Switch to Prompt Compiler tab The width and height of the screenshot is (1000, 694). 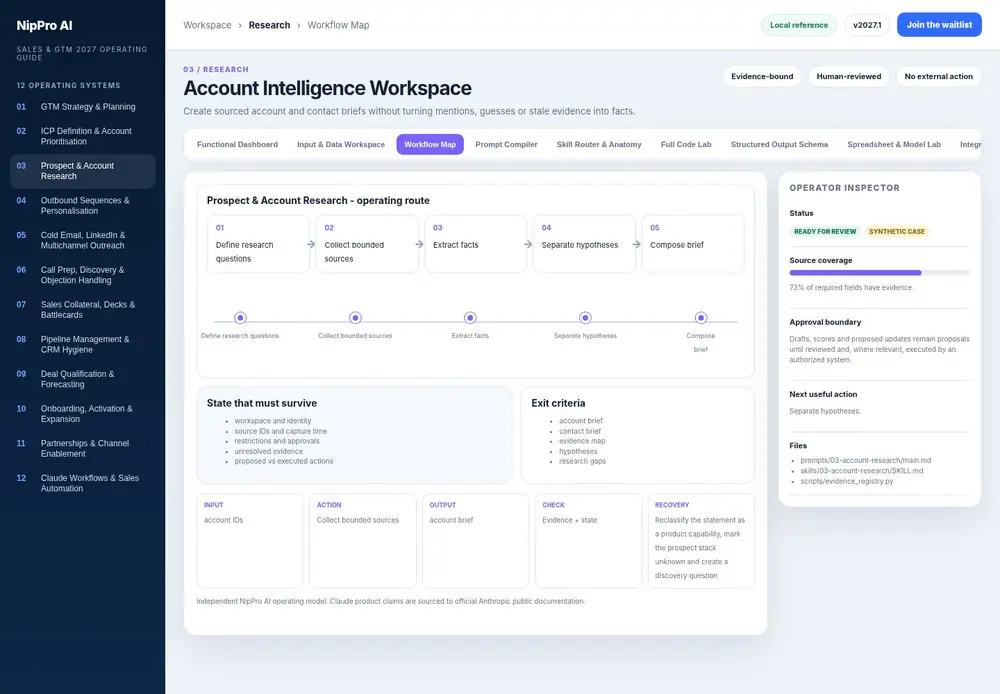click(x=506, y=145)
